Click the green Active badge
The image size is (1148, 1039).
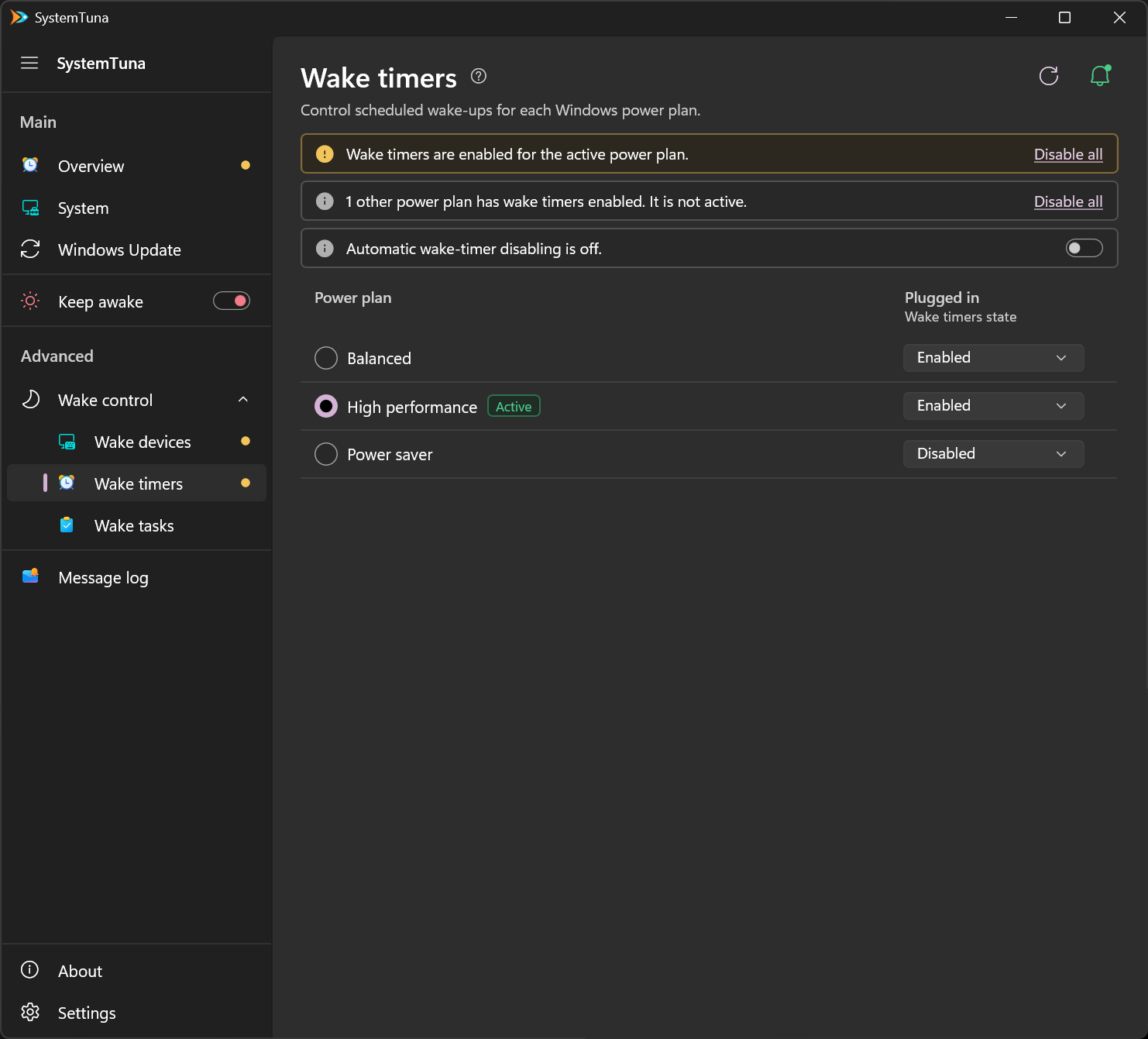(514, 406)
